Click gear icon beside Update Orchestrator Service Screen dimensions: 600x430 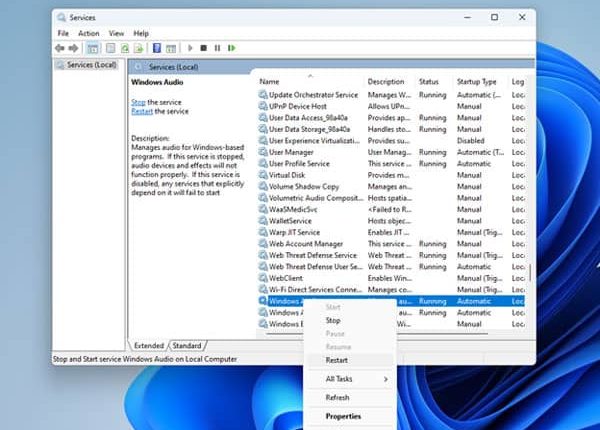point(263,94)
